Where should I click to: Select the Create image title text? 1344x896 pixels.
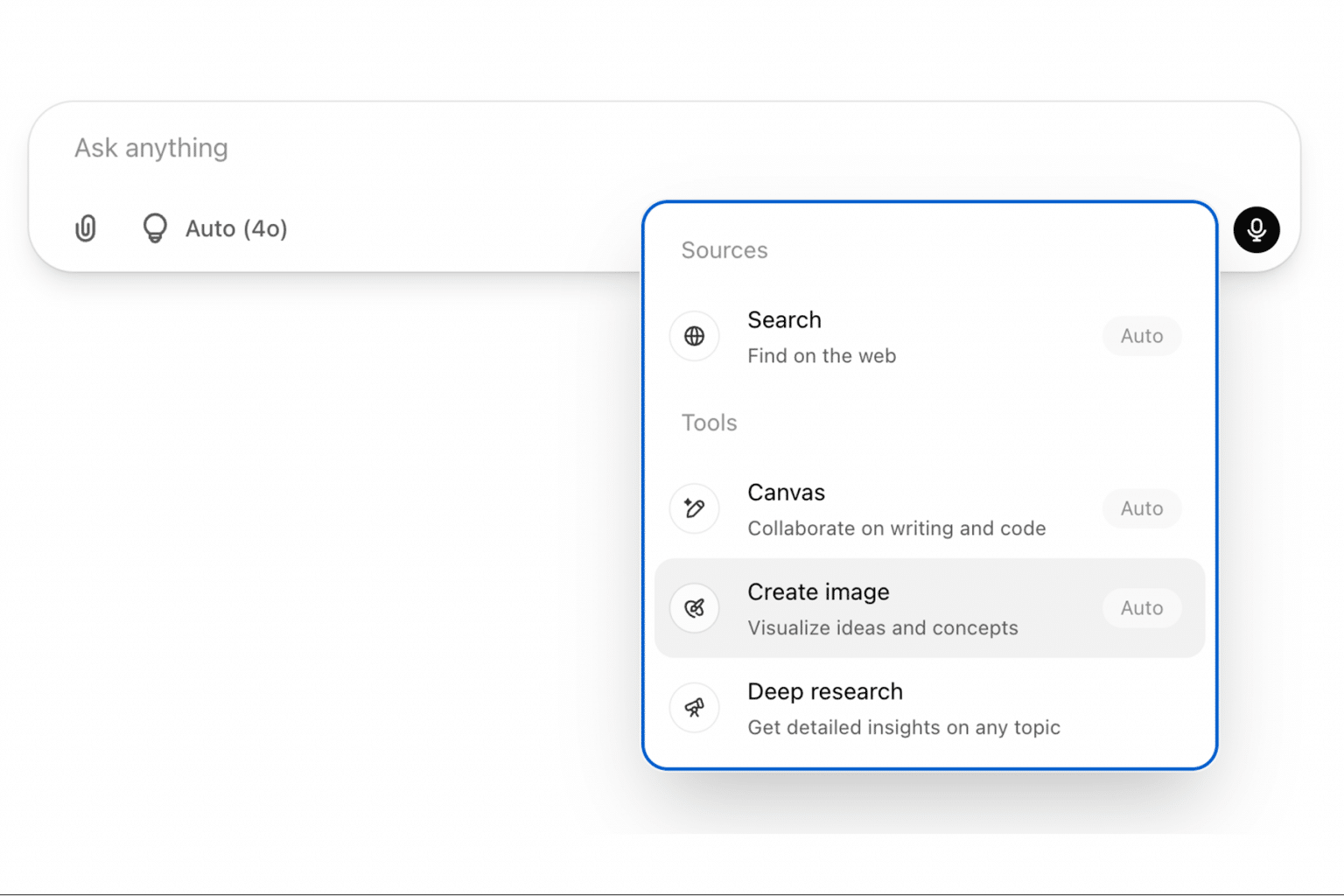click(x=818, y=592)
